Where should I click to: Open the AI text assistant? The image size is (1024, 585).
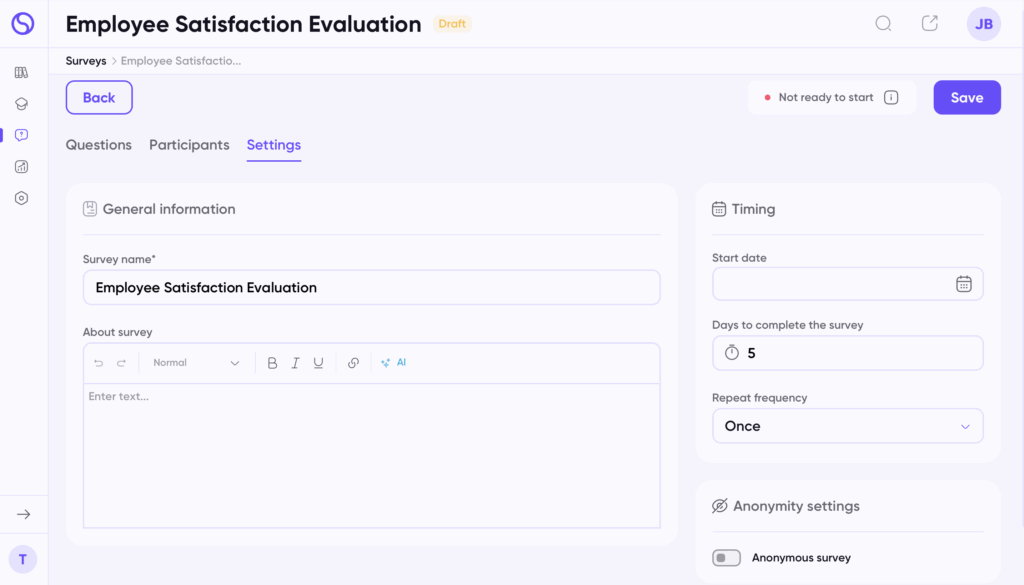[x=394, y=363]
